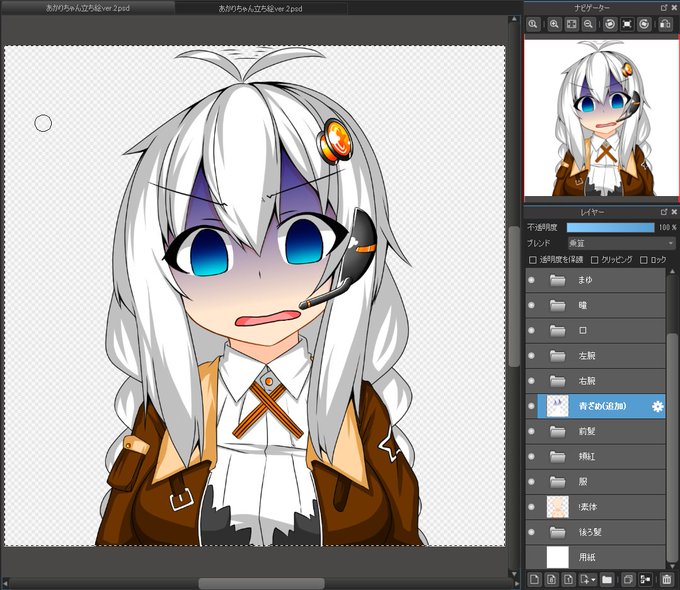This screenshot has width=680, height=590.
Task: Expand the 頬紅 folder icon
Action: point(558,456)
